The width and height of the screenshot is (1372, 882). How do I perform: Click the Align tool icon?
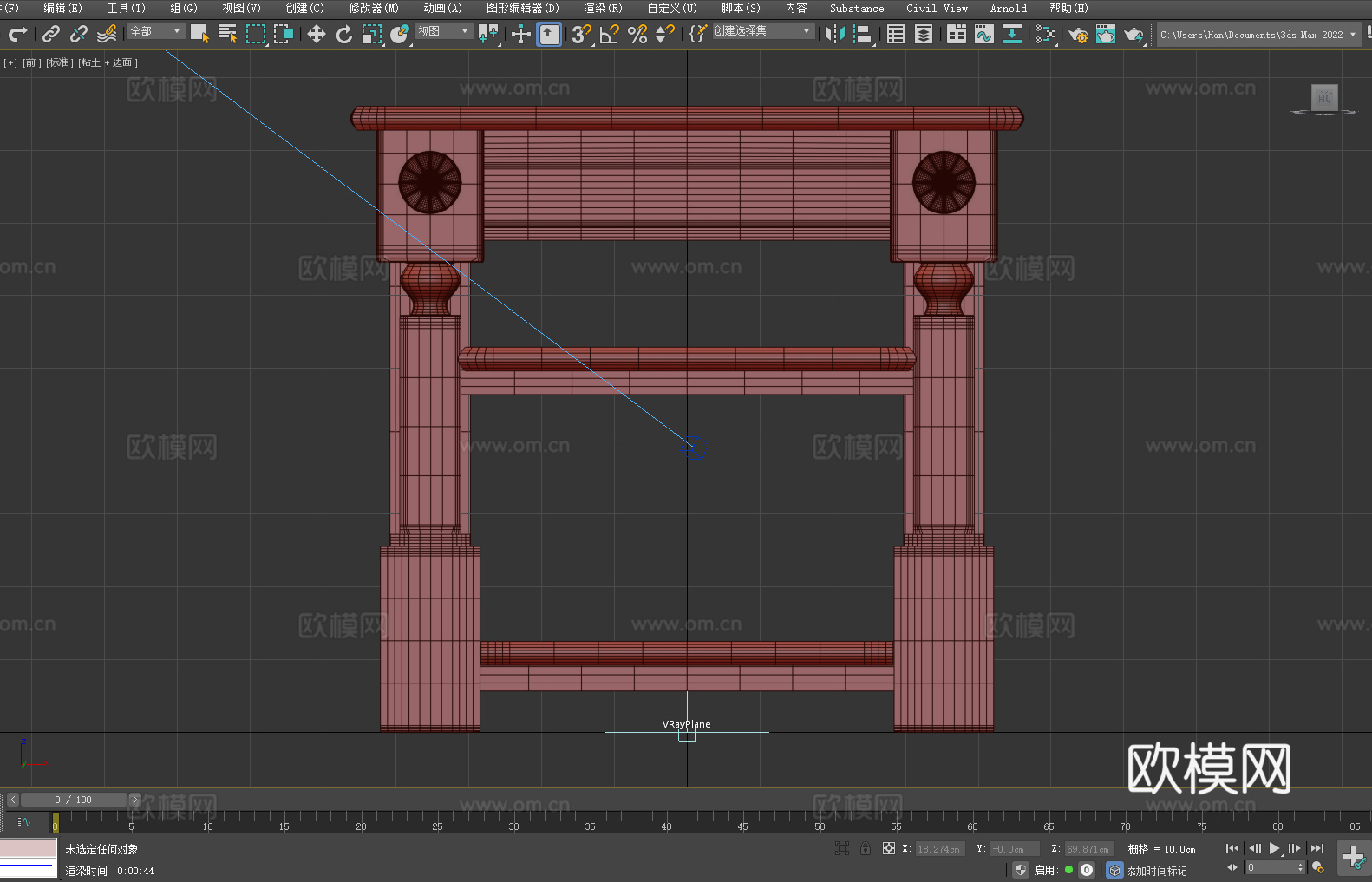point(863,34)
